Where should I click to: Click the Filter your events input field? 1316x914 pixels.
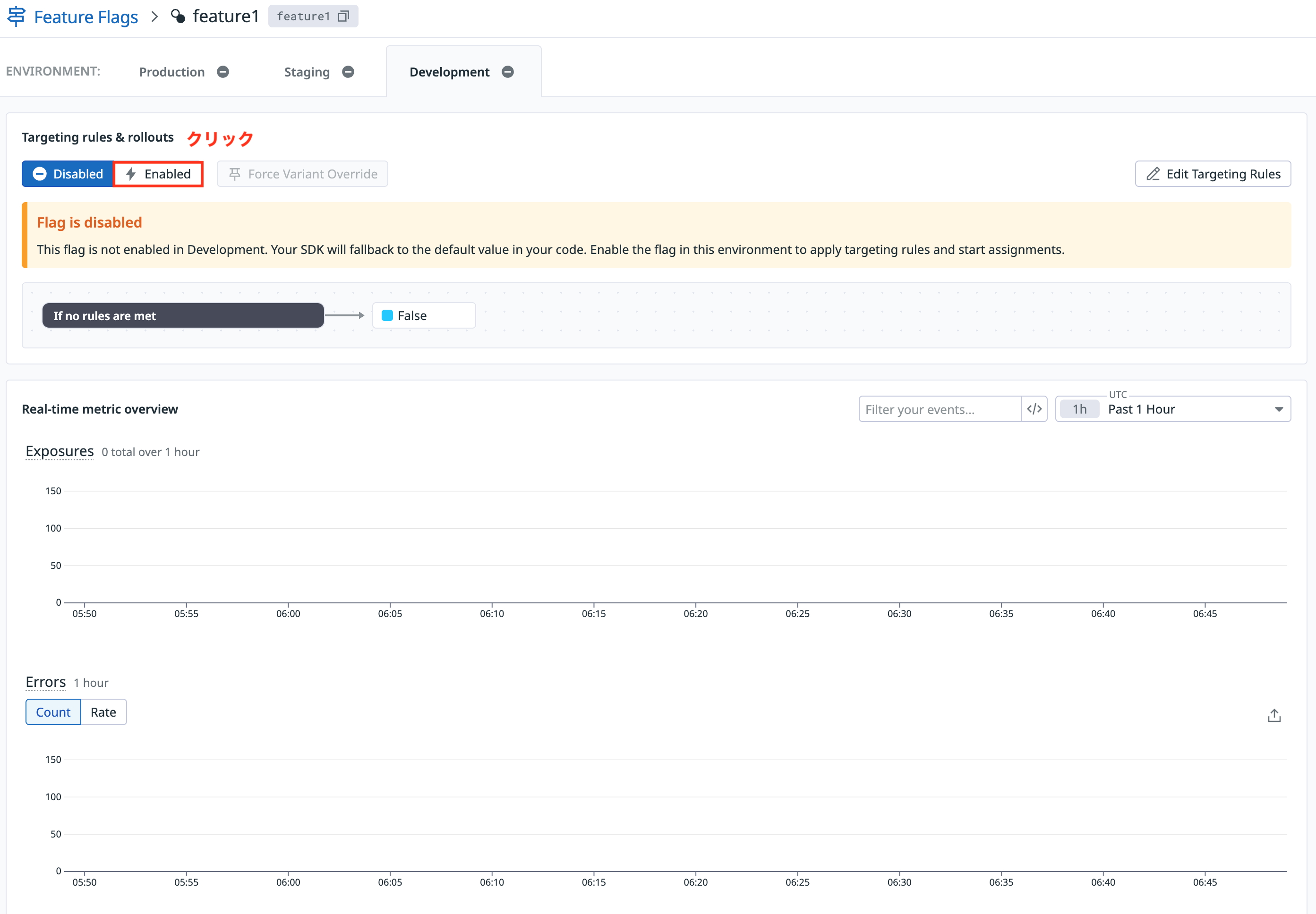[940, 409]
